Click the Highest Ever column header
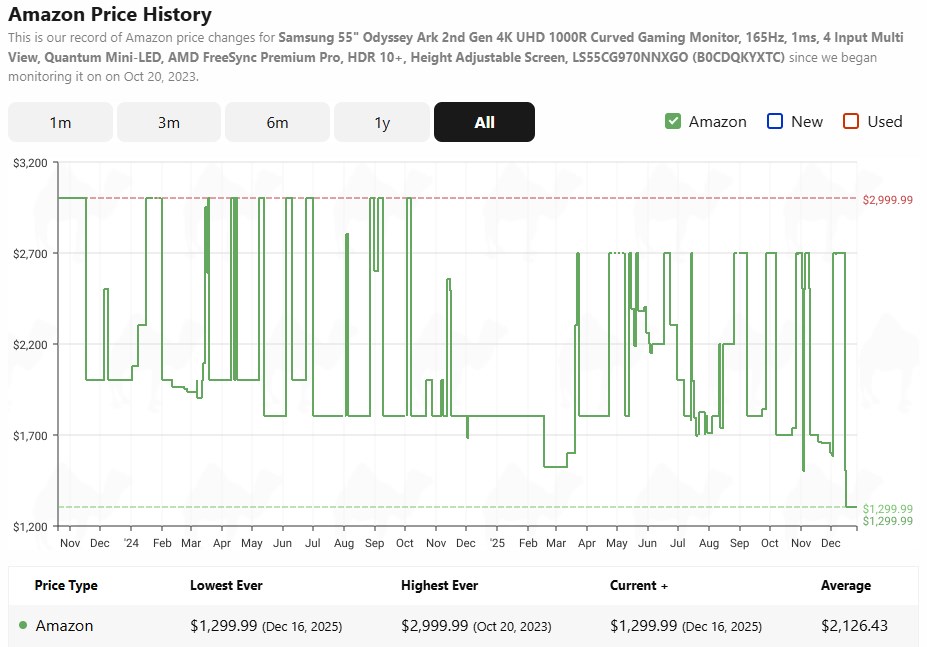 pos(439,585)
